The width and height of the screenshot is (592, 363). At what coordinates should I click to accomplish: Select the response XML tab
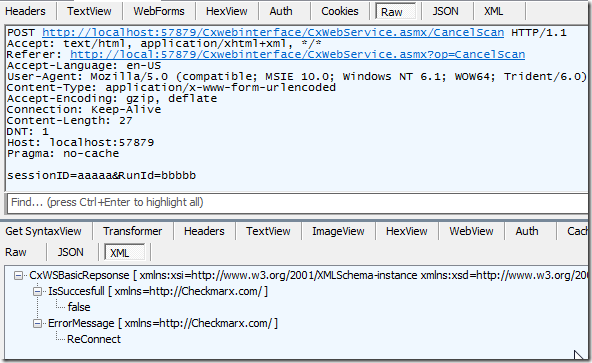[124, 252]
